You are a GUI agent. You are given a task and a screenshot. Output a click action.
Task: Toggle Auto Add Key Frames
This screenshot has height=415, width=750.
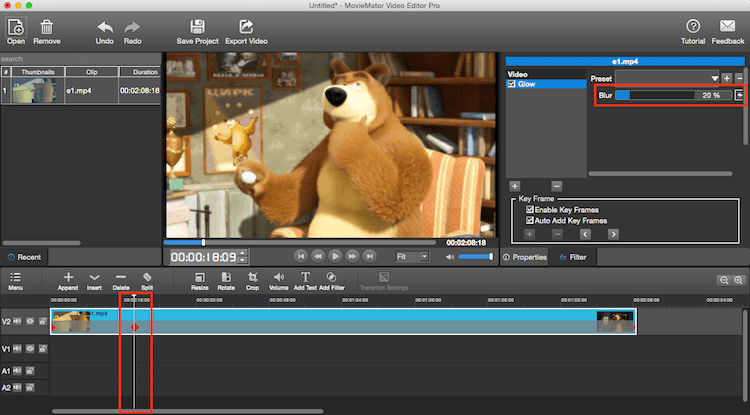[x=529, y=220]
